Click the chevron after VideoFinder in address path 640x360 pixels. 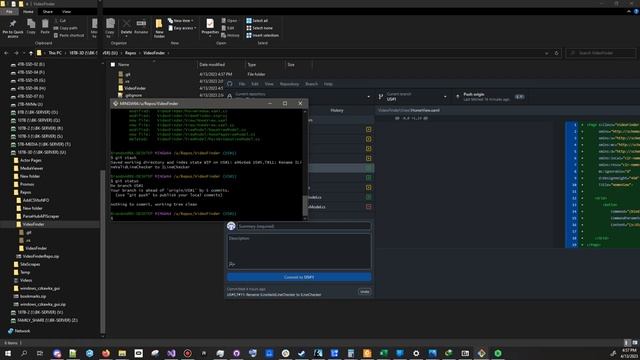pyautogui.click(x=168, y=53)
